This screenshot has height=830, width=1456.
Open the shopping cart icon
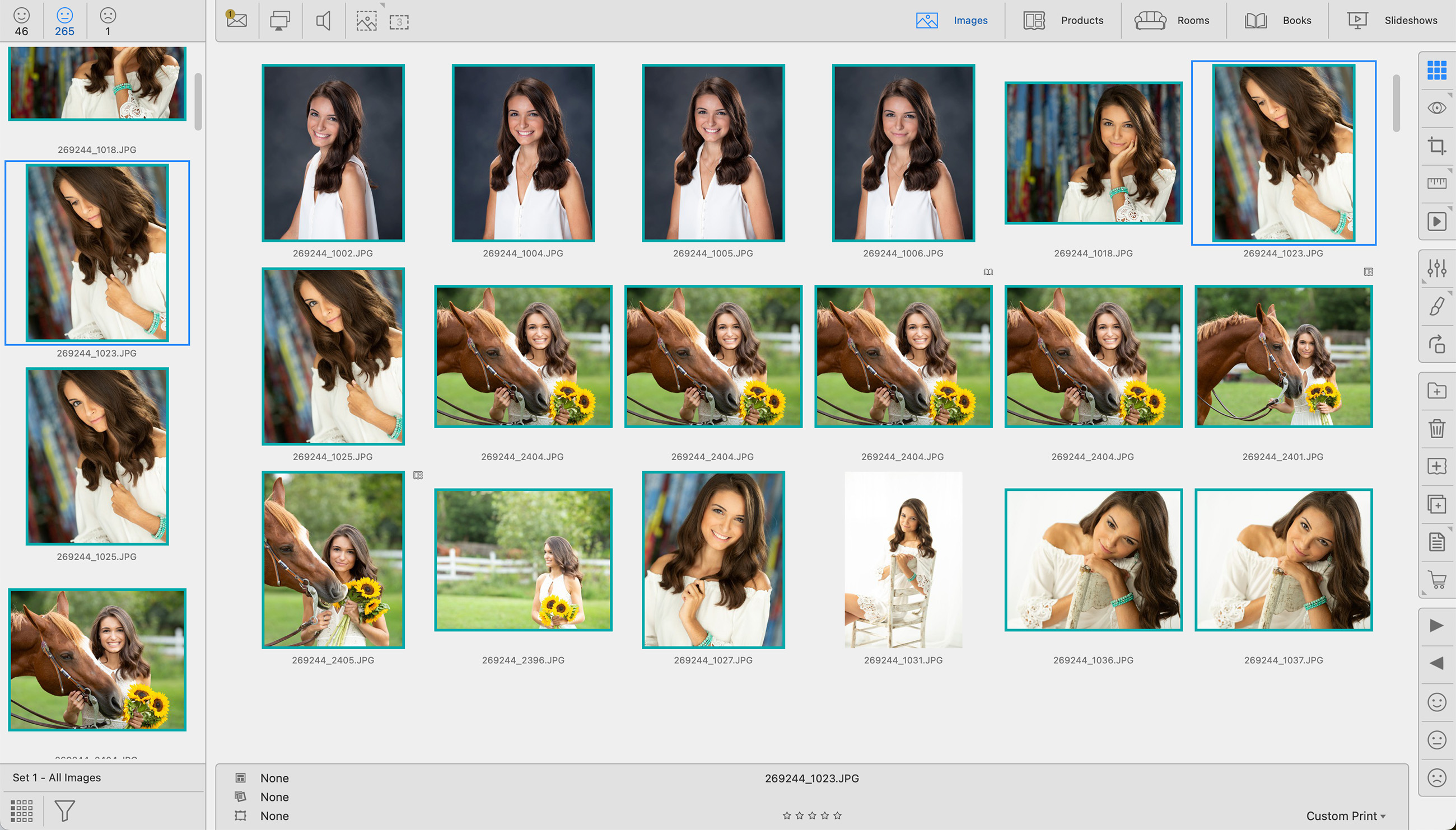pos(1436,580)
